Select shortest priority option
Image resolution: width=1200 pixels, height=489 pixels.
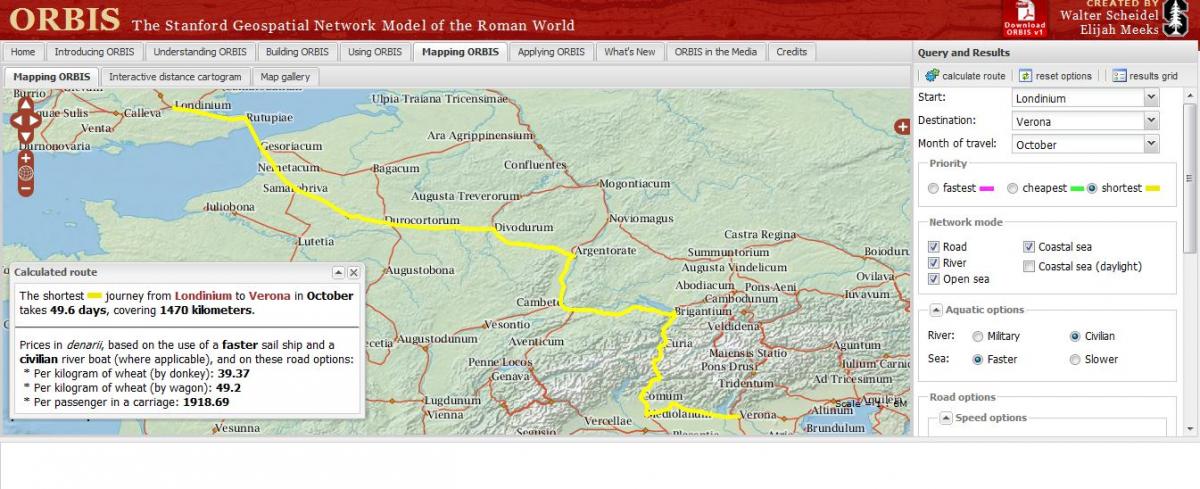[x=1092, y=188]
